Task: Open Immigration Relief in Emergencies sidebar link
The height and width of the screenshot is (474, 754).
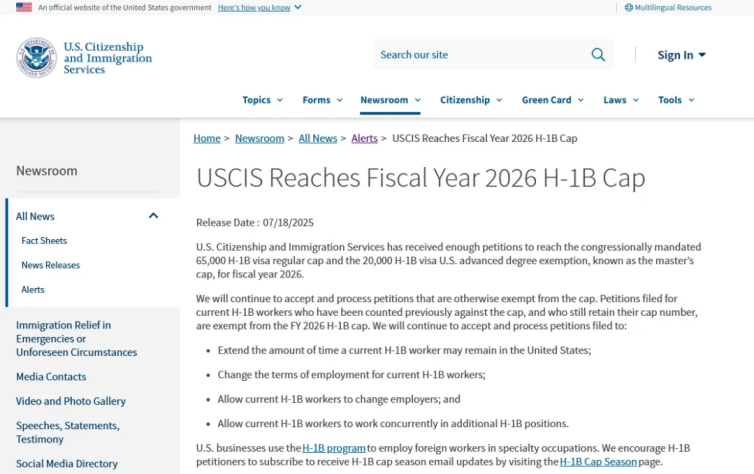Action: 76,338
